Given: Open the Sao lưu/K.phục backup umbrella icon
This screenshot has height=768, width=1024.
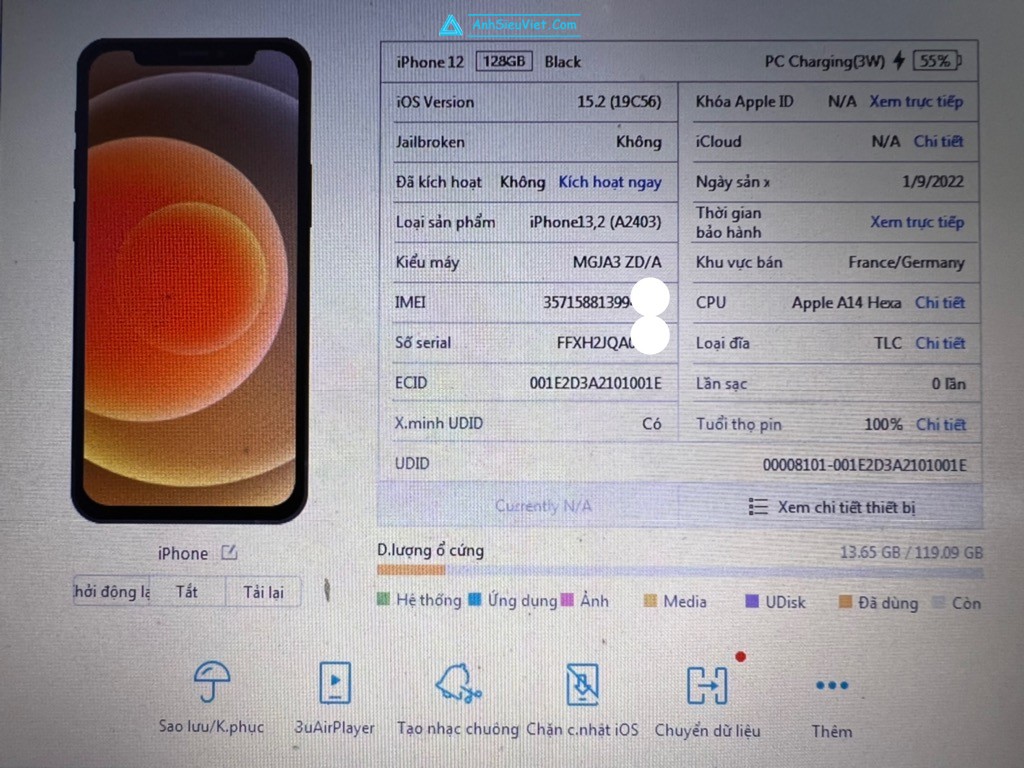Looking at the screenshot, I should click(212, 682).
